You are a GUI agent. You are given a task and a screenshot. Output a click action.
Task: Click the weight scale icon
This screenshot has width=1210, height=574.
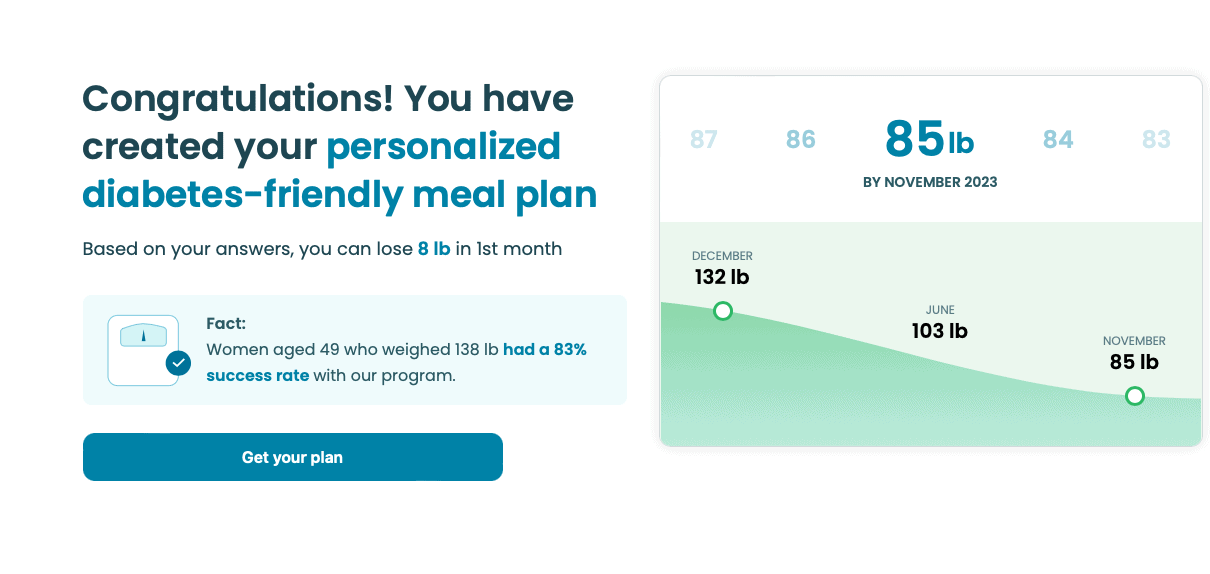(x=143, y=350)
